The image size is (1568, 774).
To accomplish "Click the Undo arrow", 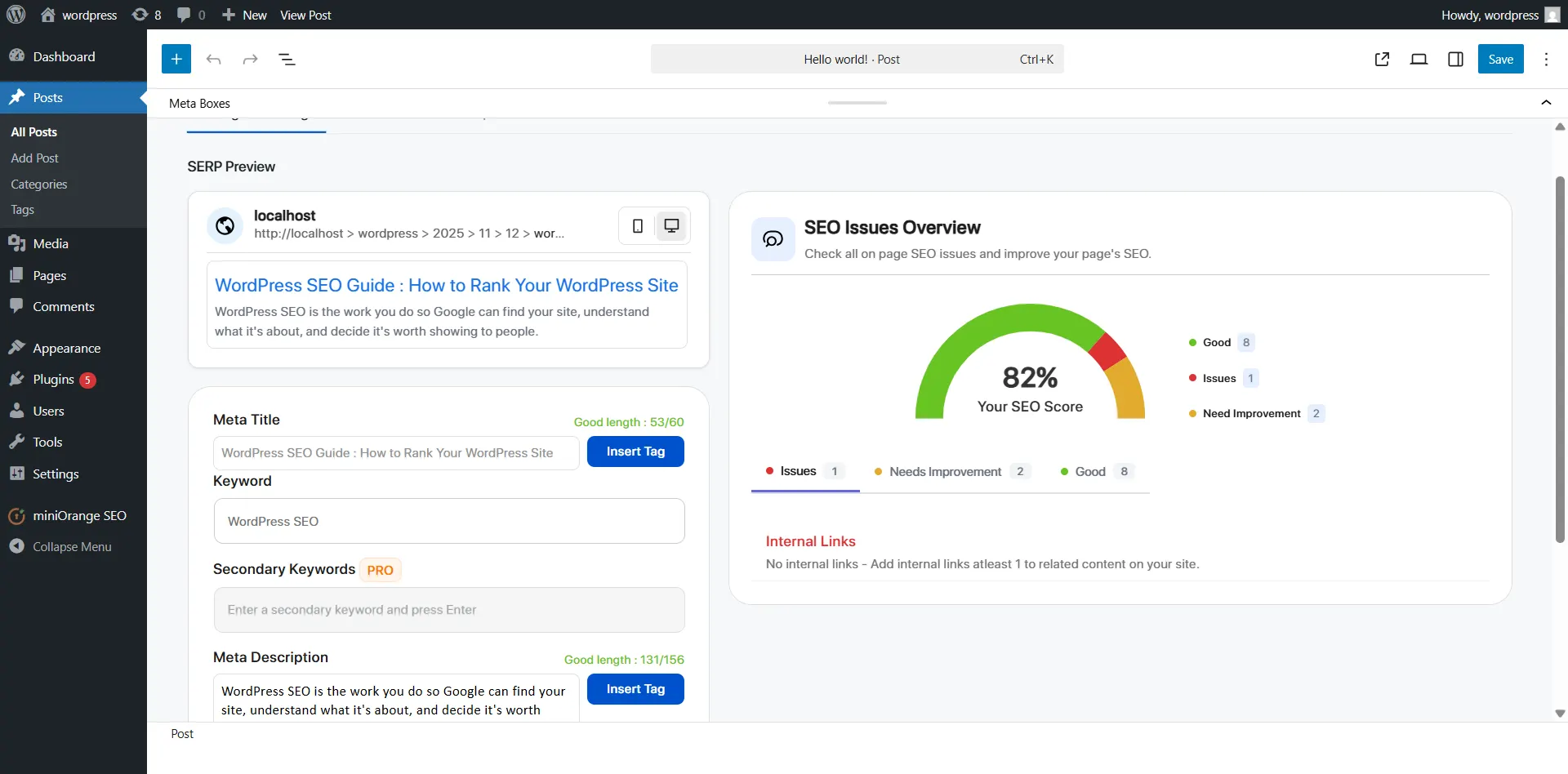I will tap(214, 59).
